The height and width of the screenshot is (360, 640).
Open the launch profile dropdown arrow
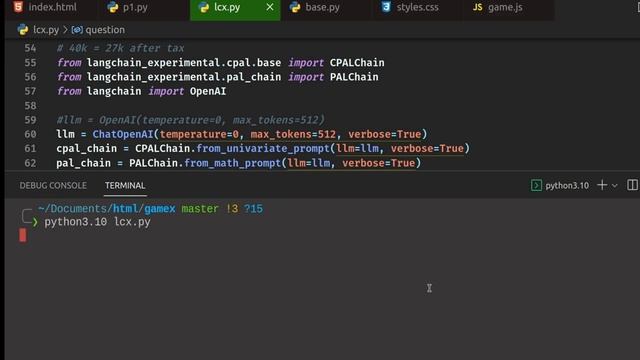coord(615,186)
